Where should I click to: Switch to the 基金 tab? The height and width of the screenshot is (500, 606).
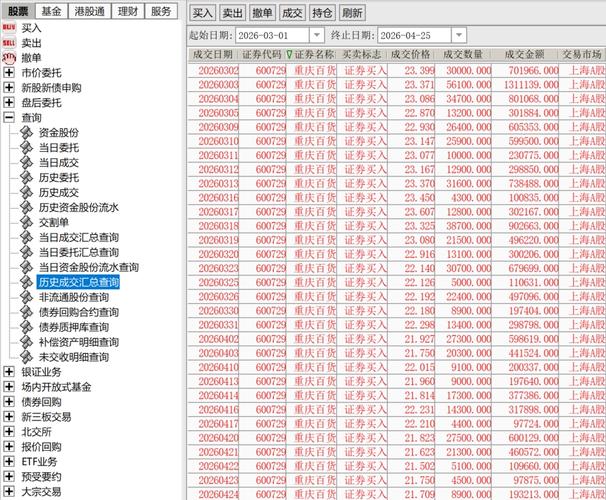pyautogui.click(x=51, y=11)
